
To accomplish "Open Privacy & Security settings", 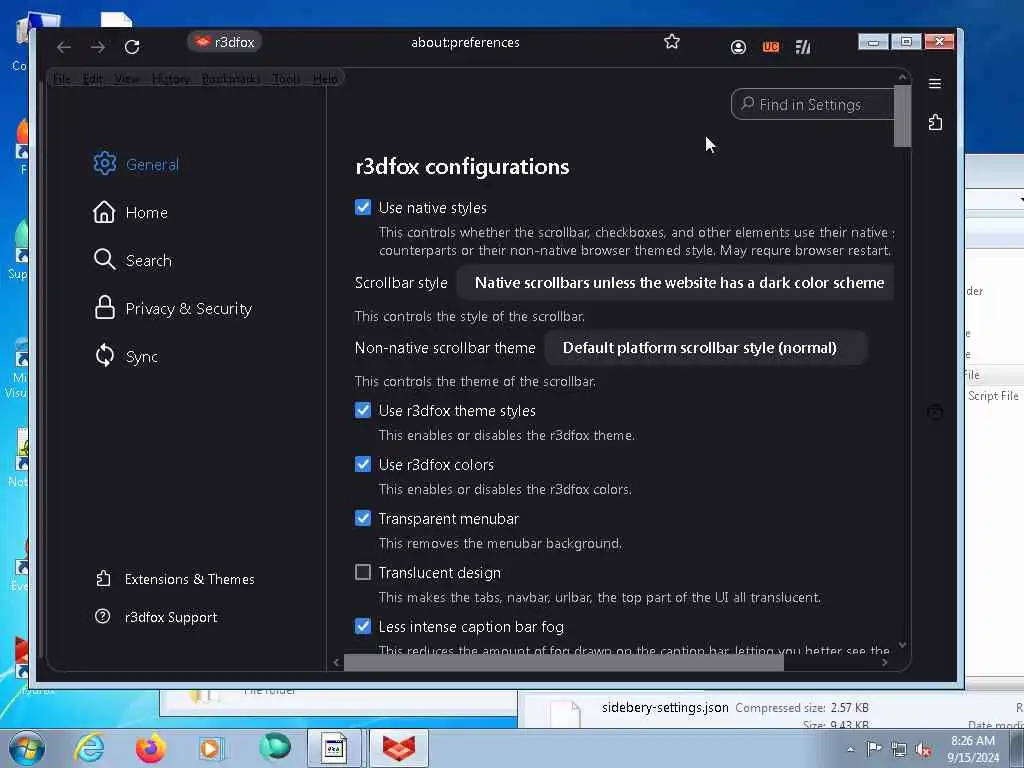I will (189, 308).
